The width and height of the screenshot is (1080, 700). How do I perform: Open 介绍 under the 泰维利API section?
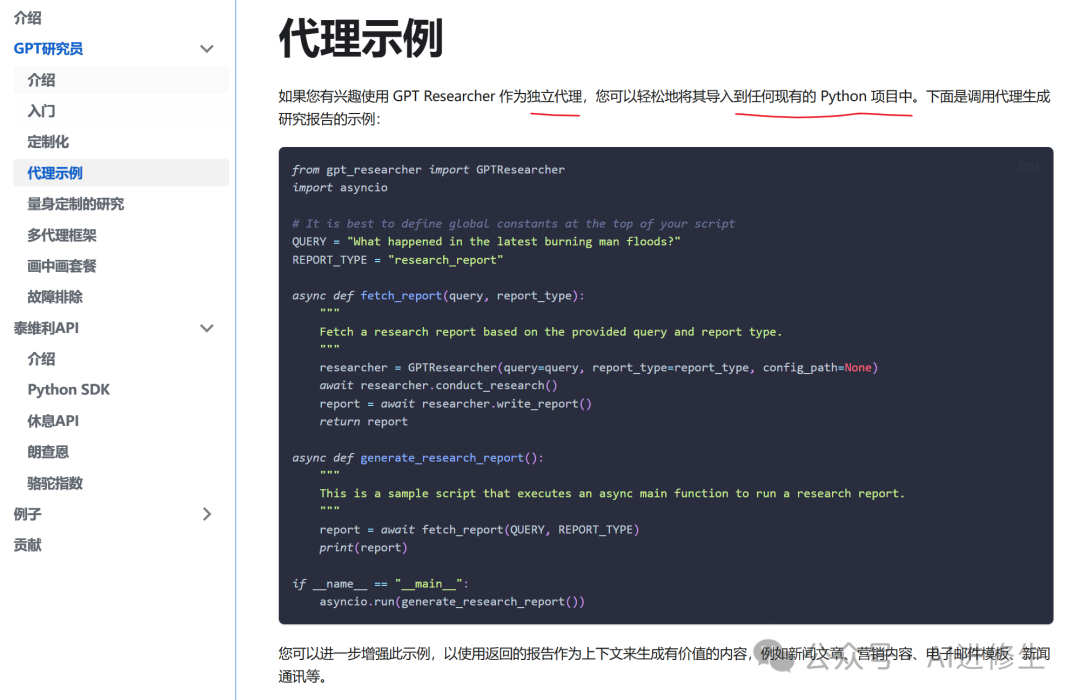pyautogui.click(x=41, y=359)
